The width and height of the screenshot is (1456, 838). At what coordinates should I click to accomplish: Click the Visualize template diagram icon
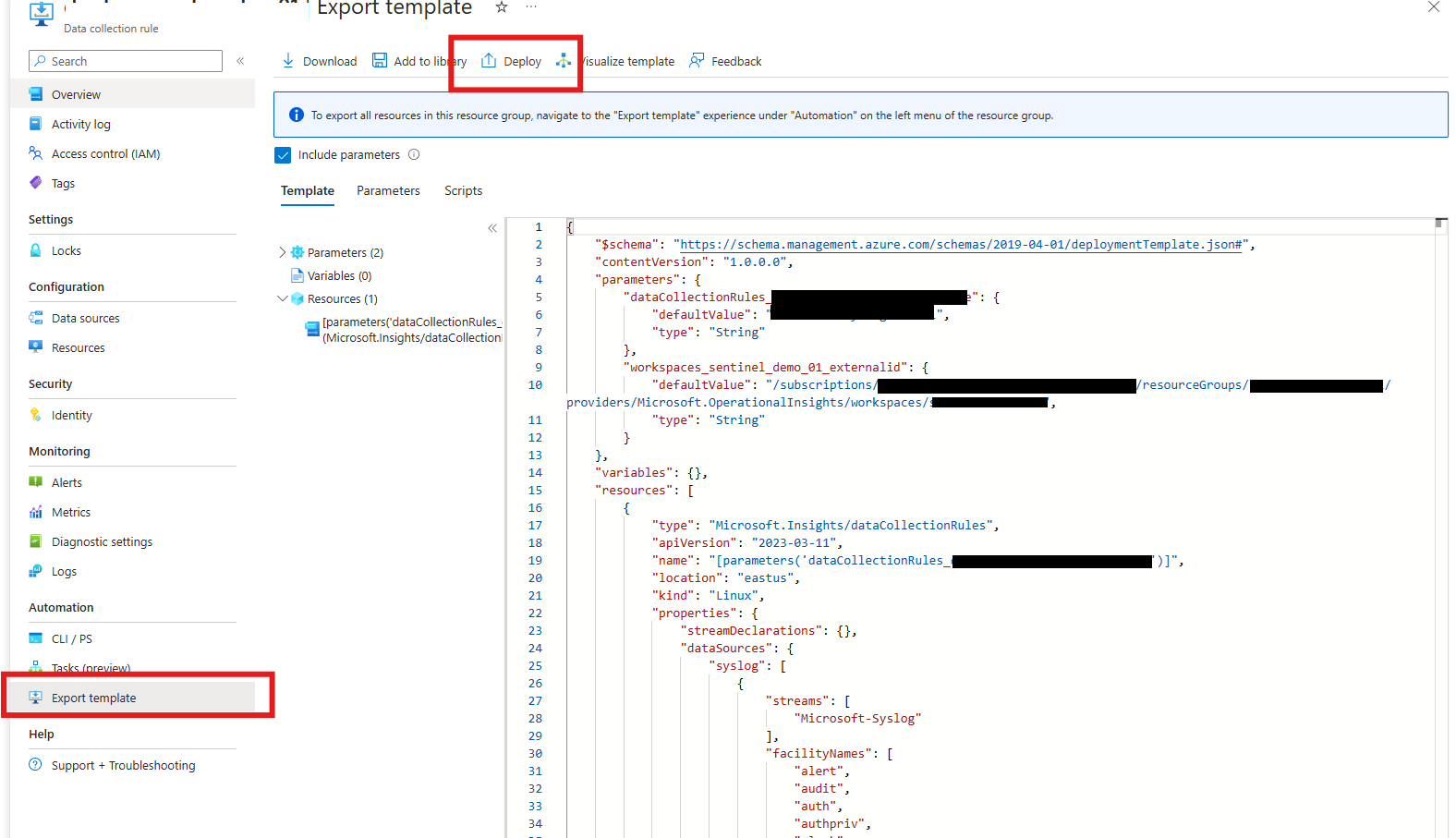pyautogui.click(x=564, y=61)
